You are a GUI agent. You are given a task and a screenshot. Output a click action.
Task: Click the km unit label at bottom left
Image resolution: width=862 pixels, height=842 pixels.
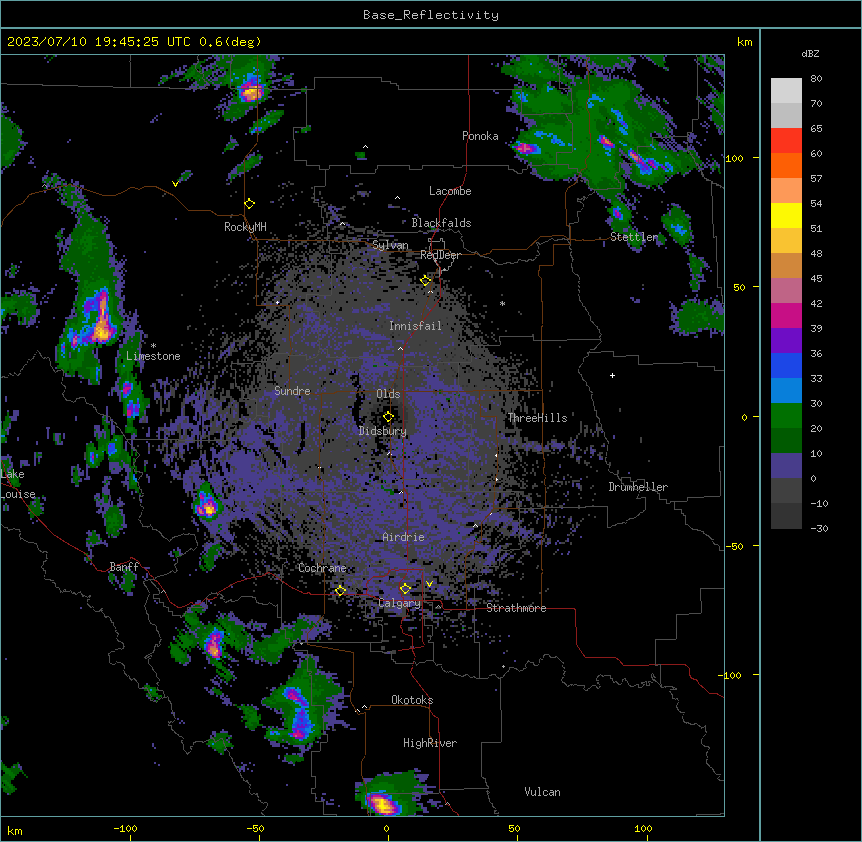click(15, 830)
